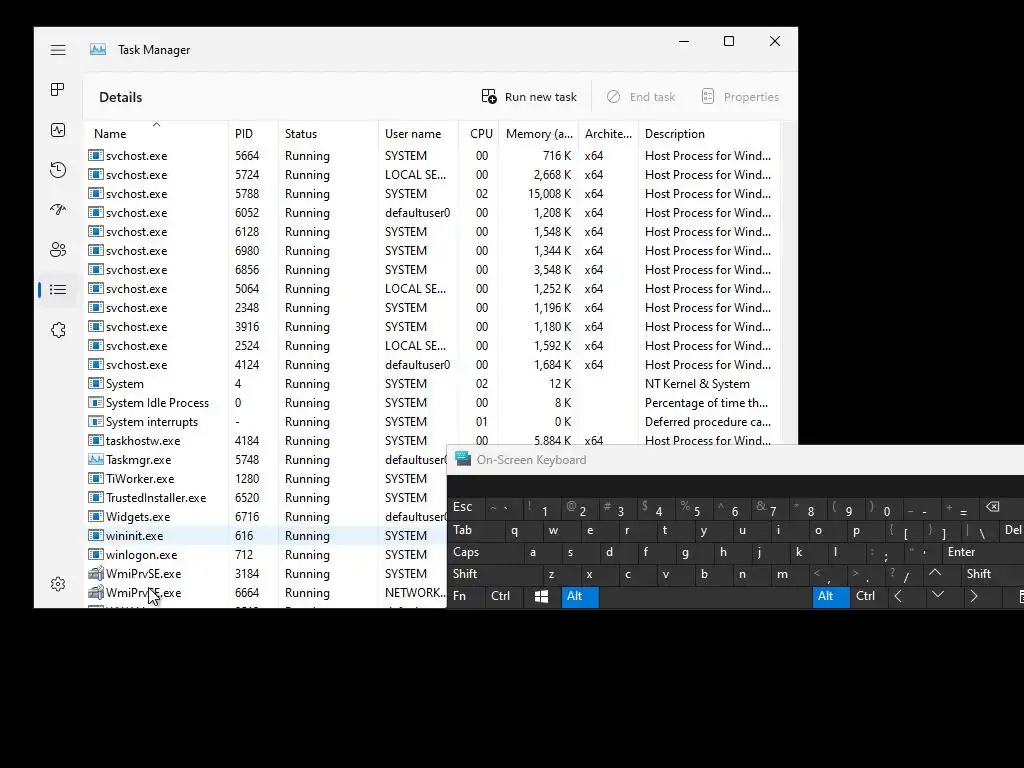Toggle the right Alt key on On-Screen Keyboard

831,596
